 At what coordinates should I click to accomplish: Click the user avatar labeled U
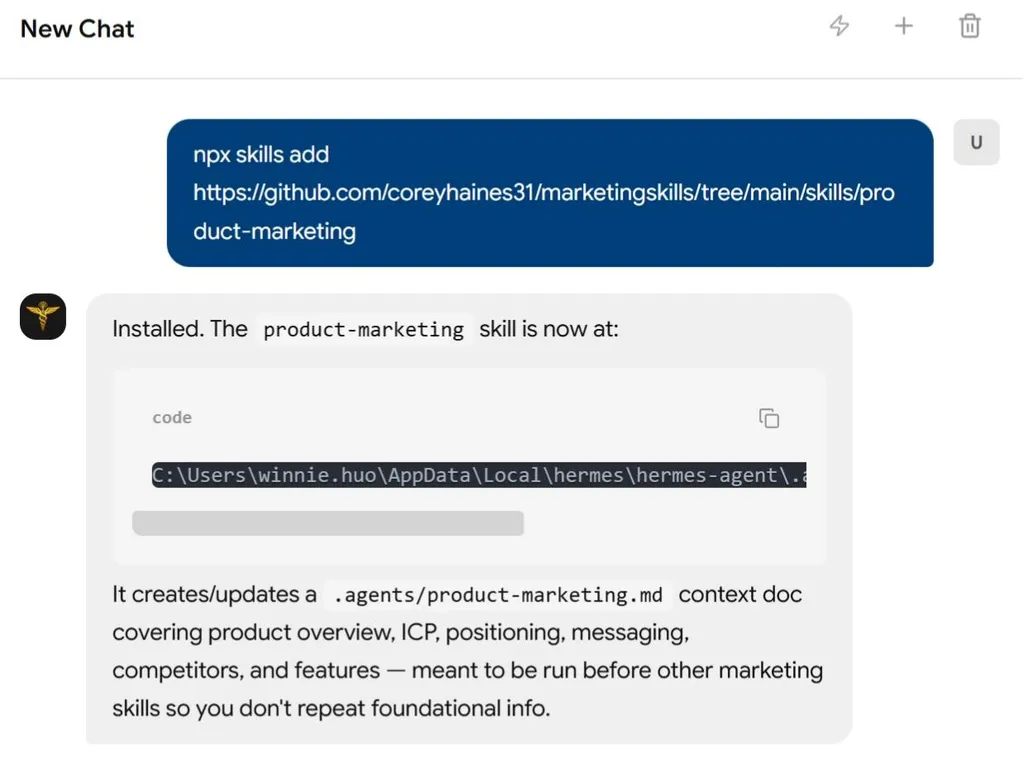point(976,142)
